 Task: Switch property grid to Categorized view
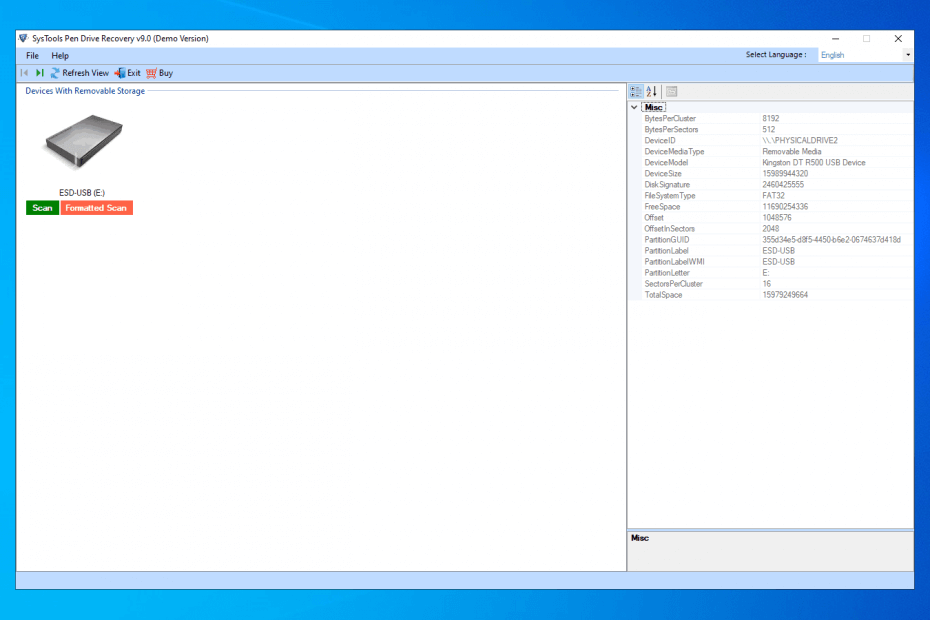[636, 91]
